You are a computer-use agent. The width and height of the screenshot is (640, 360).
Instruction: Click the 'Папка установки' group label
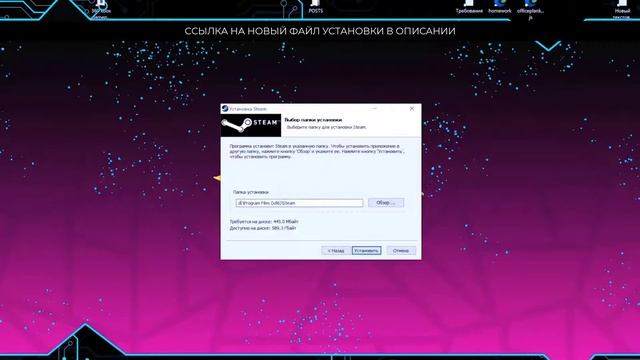pos(251,192)
